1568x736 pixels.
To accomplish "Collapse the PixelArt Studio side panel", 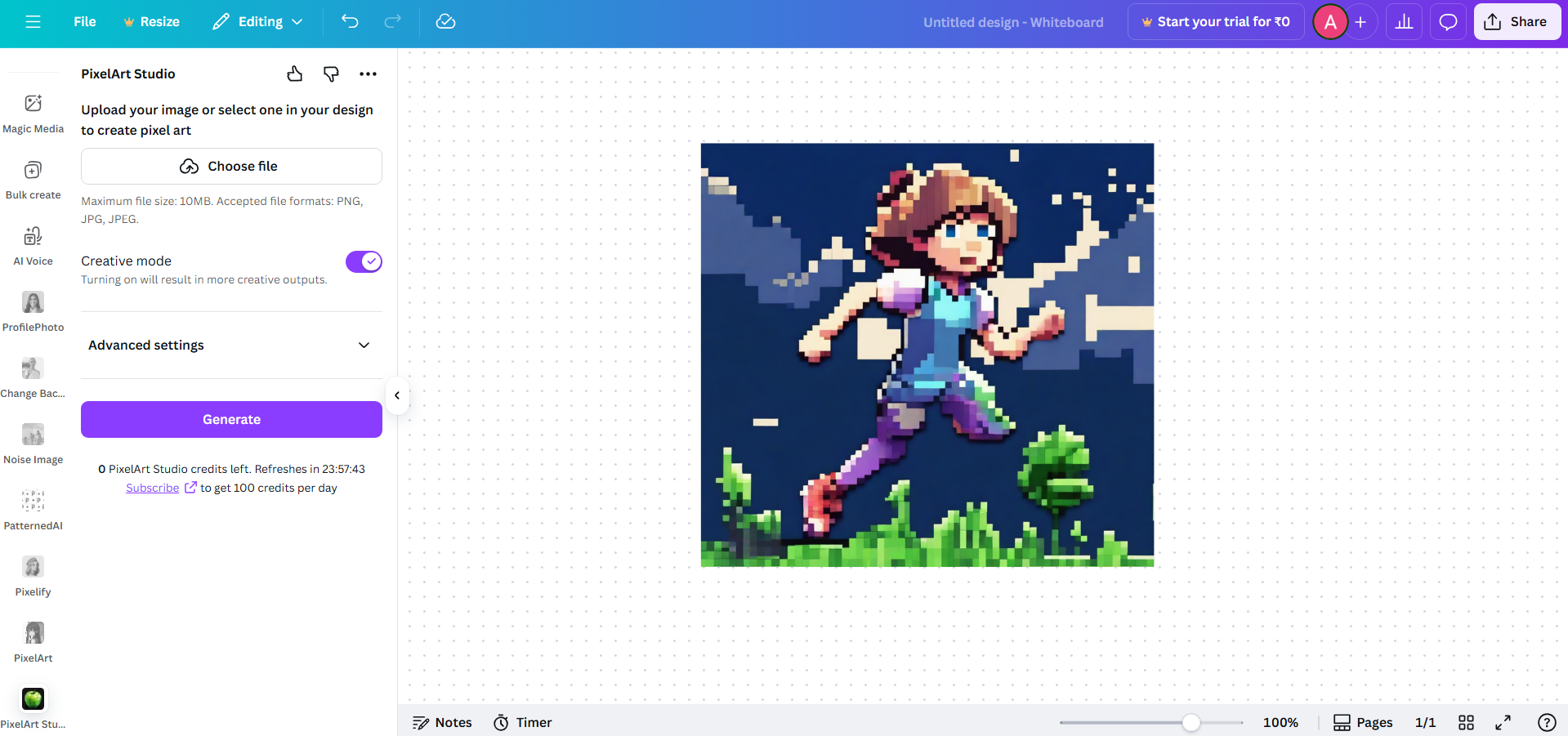I will pos(397,395).
